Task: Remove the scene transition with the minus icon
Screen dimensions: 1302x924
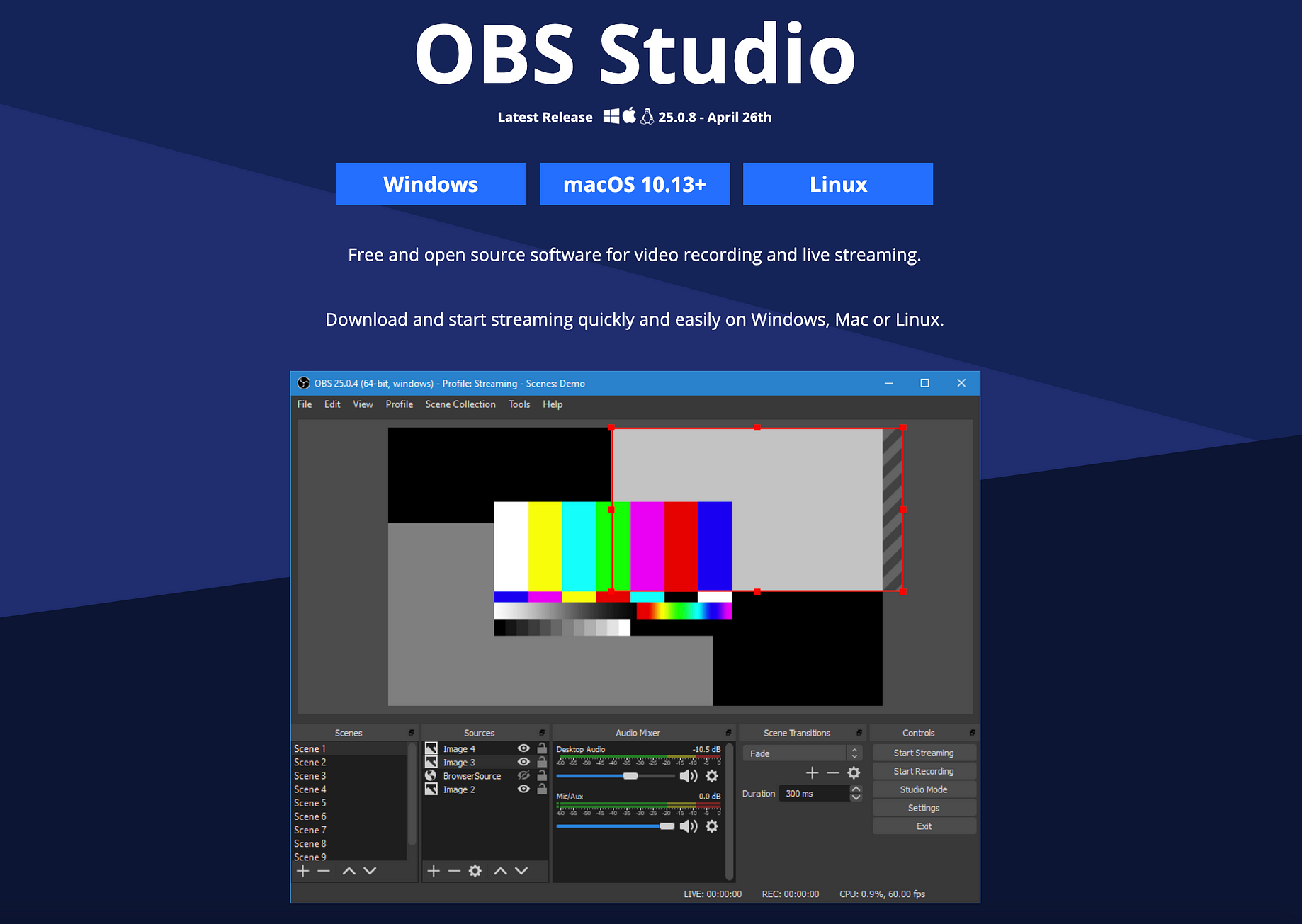Action: click(833, 773)
